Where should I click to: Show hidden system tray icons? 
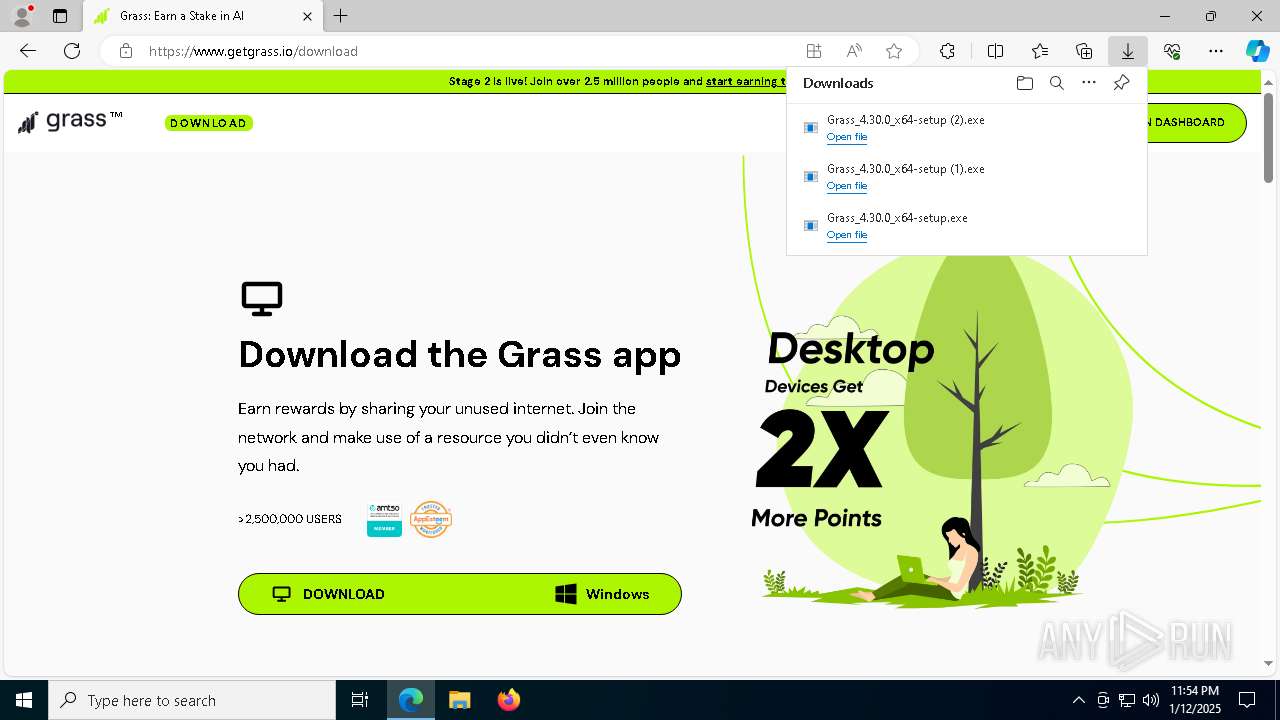pos(1078,700)
